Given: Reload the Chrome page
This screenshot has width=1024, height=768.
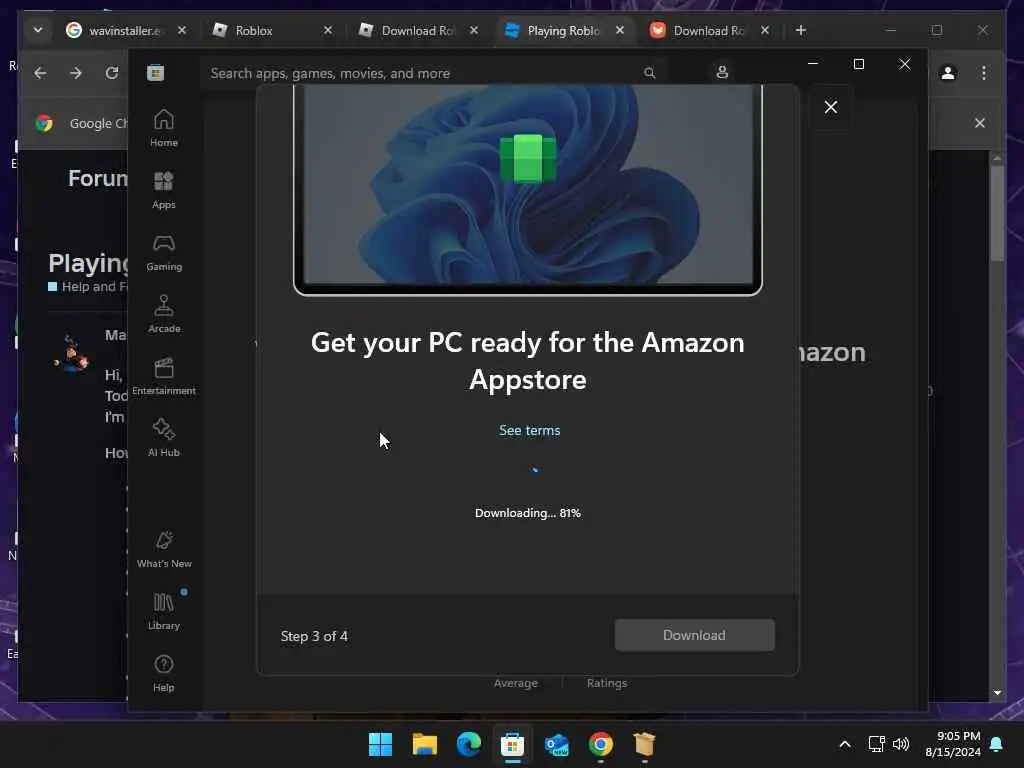Looking at the screenshot, I should pyautogui.click(x=112, y=73).
